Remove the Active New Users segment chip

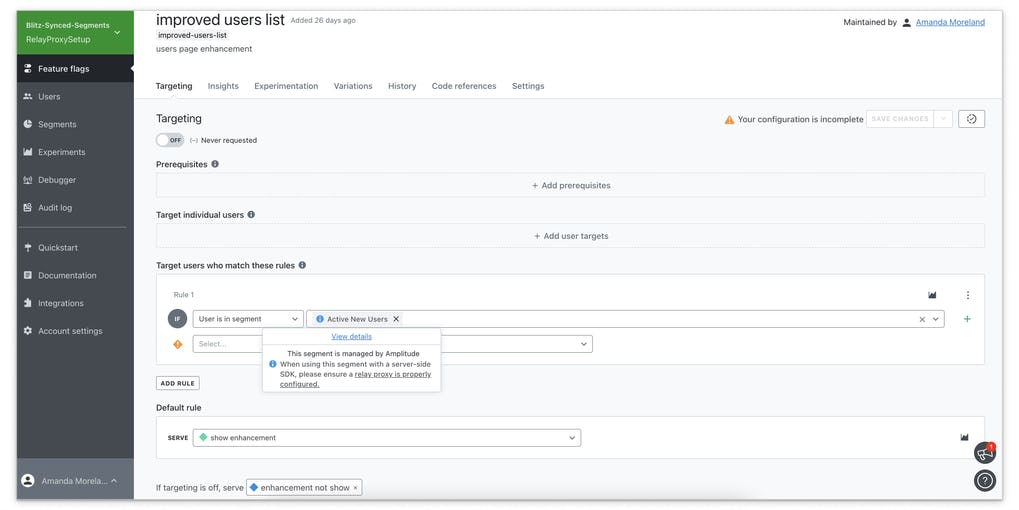(x=396, y=319)
